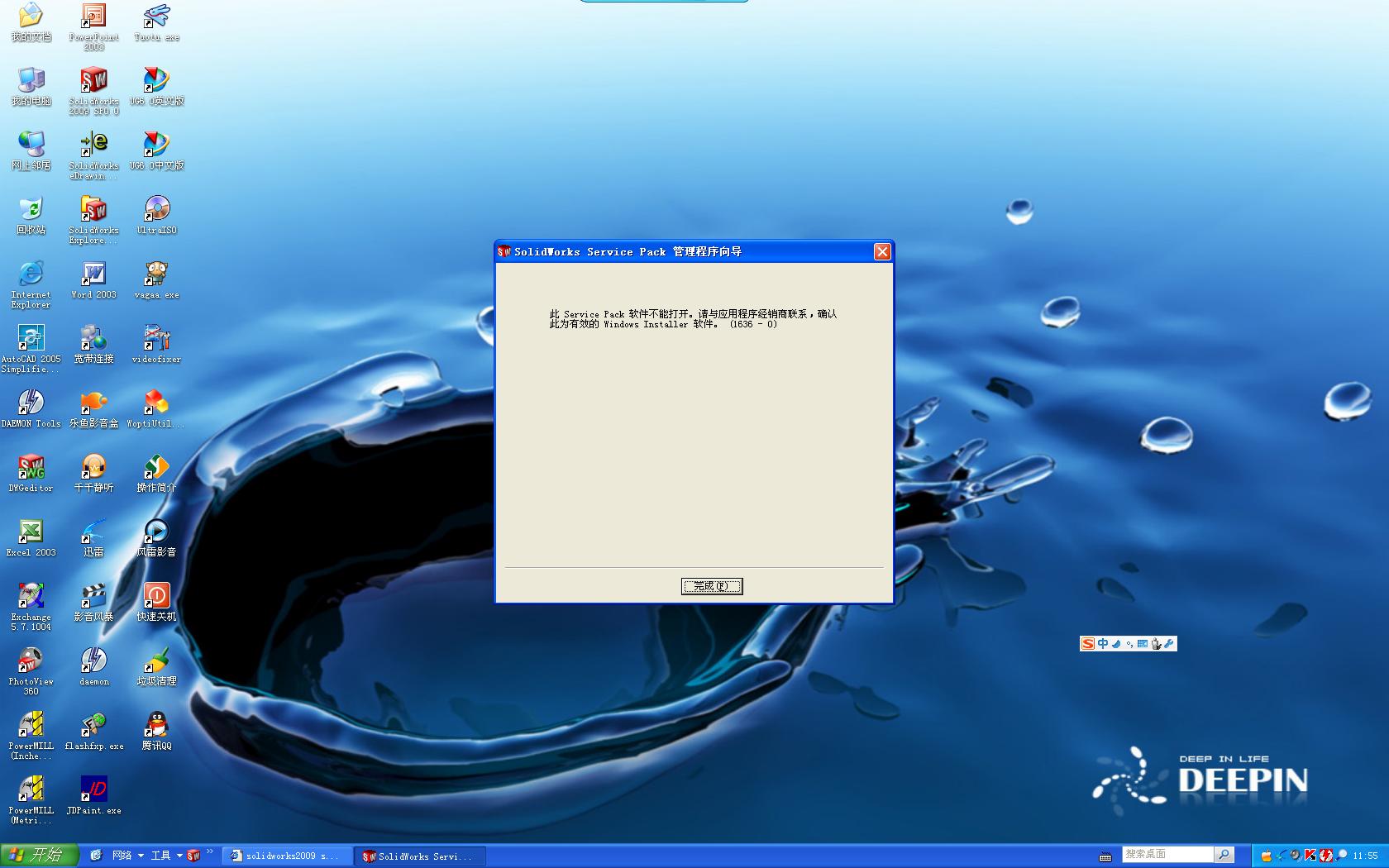Viewport: 1389px width, 868px height.
Task: Open the on-screen keyboard taskbar icon
Action: (x=1105, y=856)
